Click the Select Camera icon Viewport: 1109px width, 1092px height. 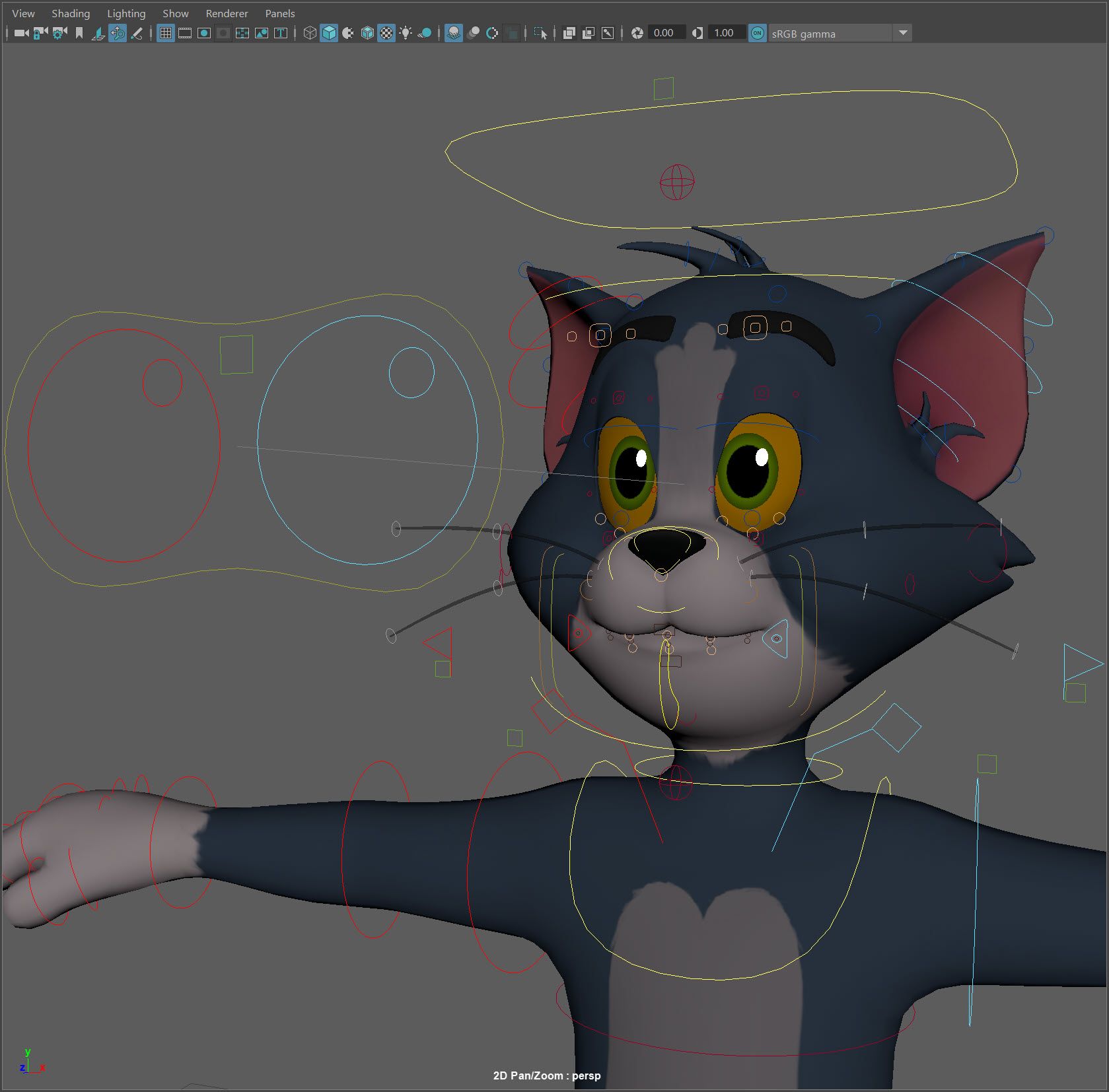(x=21, y=33)
